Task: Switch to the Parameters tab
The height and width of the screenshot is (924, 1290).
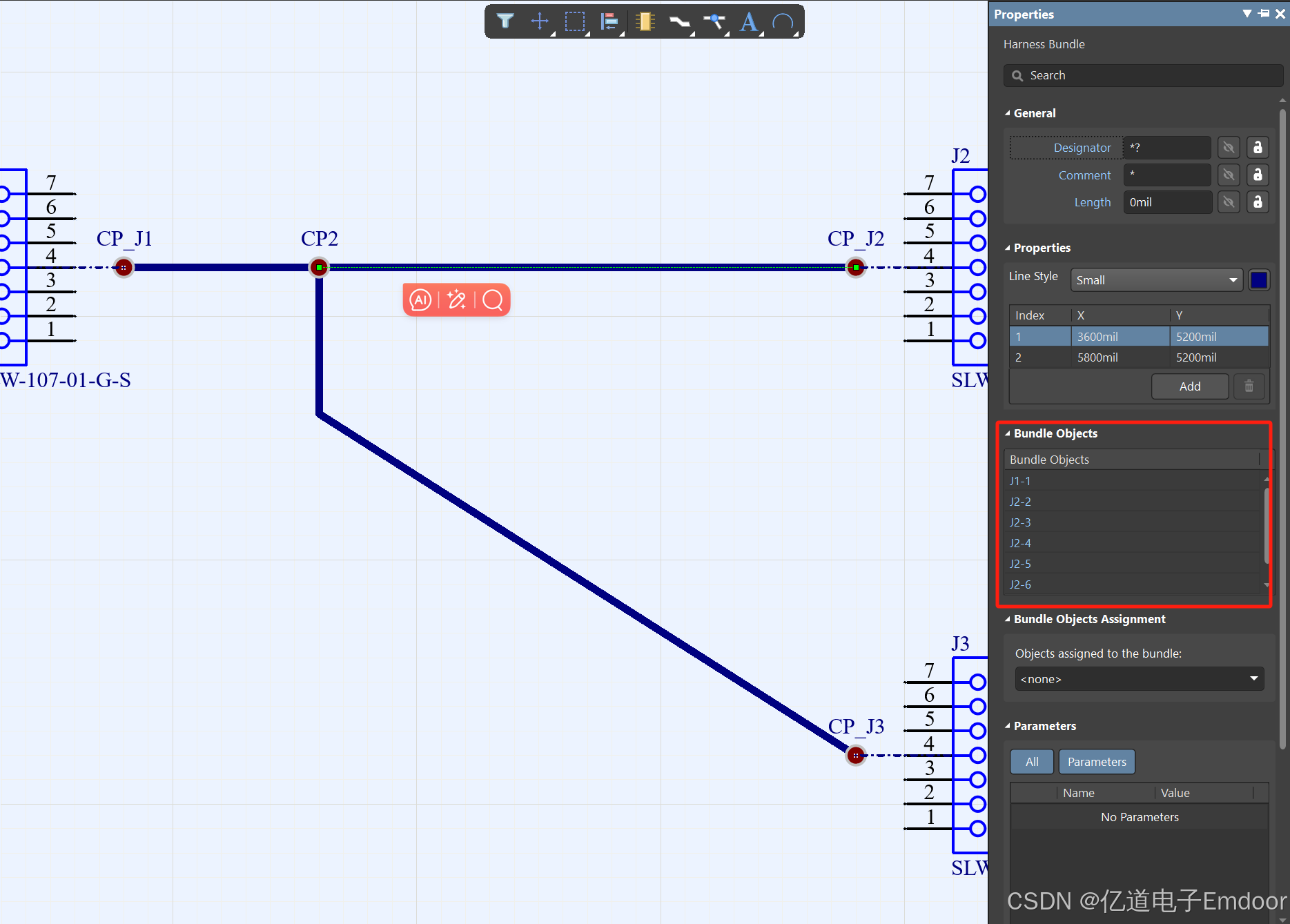Action: tap(1097, 761)
